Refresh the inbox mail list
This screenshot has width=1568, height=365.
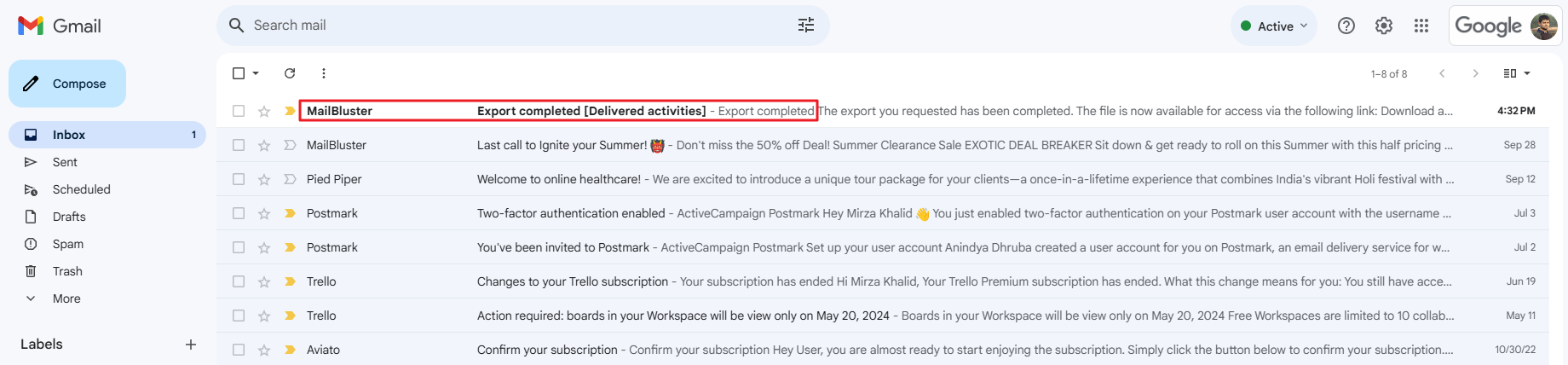coord(290,73)
